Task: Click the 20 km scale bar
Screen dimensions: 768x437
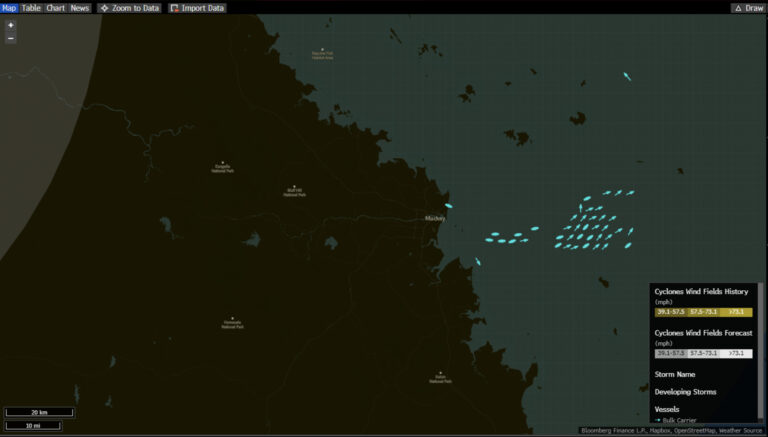Action: pyautogui.click(x=39, y=412)
